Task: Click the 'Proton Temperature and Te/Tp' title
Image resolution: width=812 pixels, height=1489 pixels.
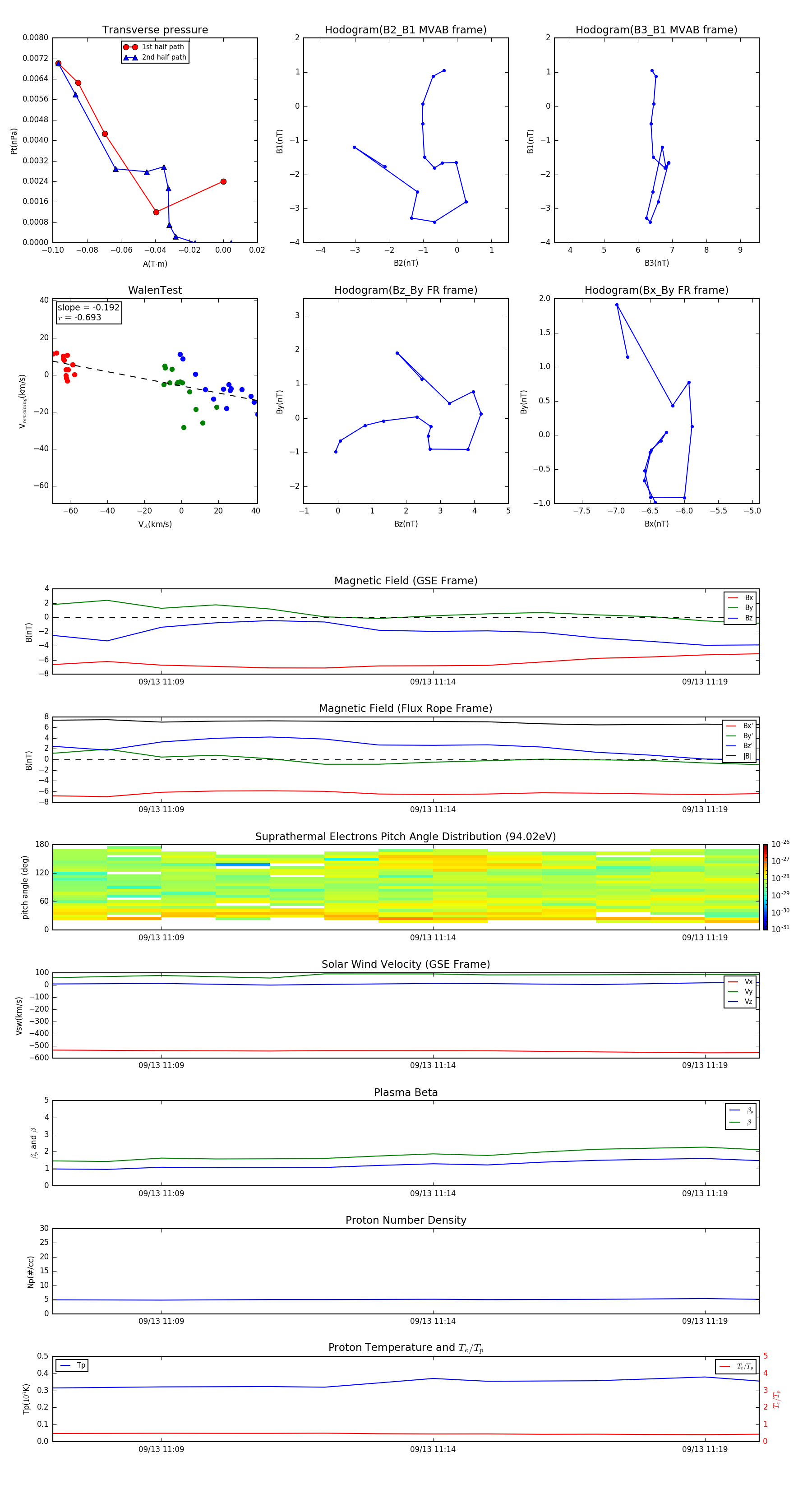Action: (x=406, y=1348)
